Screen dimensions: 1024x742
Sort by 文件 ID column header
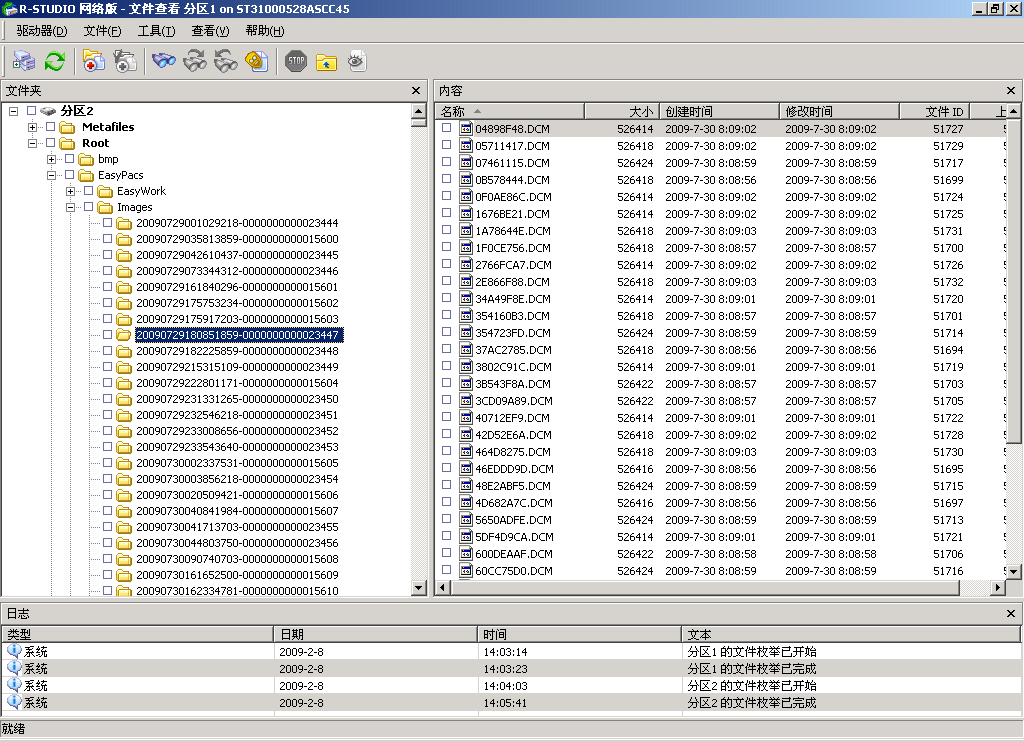[935, 112]
